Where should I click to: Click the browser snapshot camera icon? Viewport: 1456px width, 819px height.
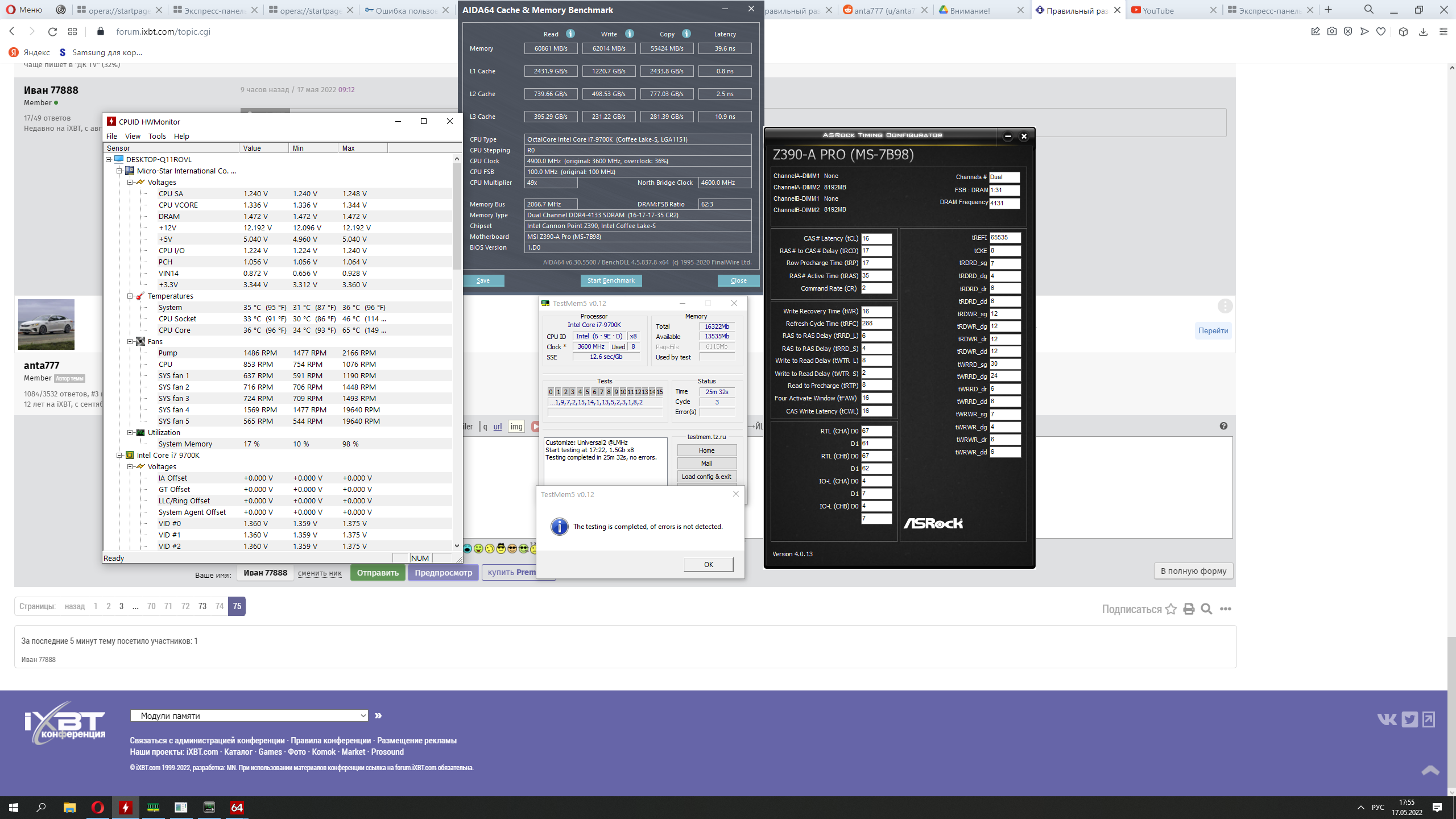(1332, 32)
